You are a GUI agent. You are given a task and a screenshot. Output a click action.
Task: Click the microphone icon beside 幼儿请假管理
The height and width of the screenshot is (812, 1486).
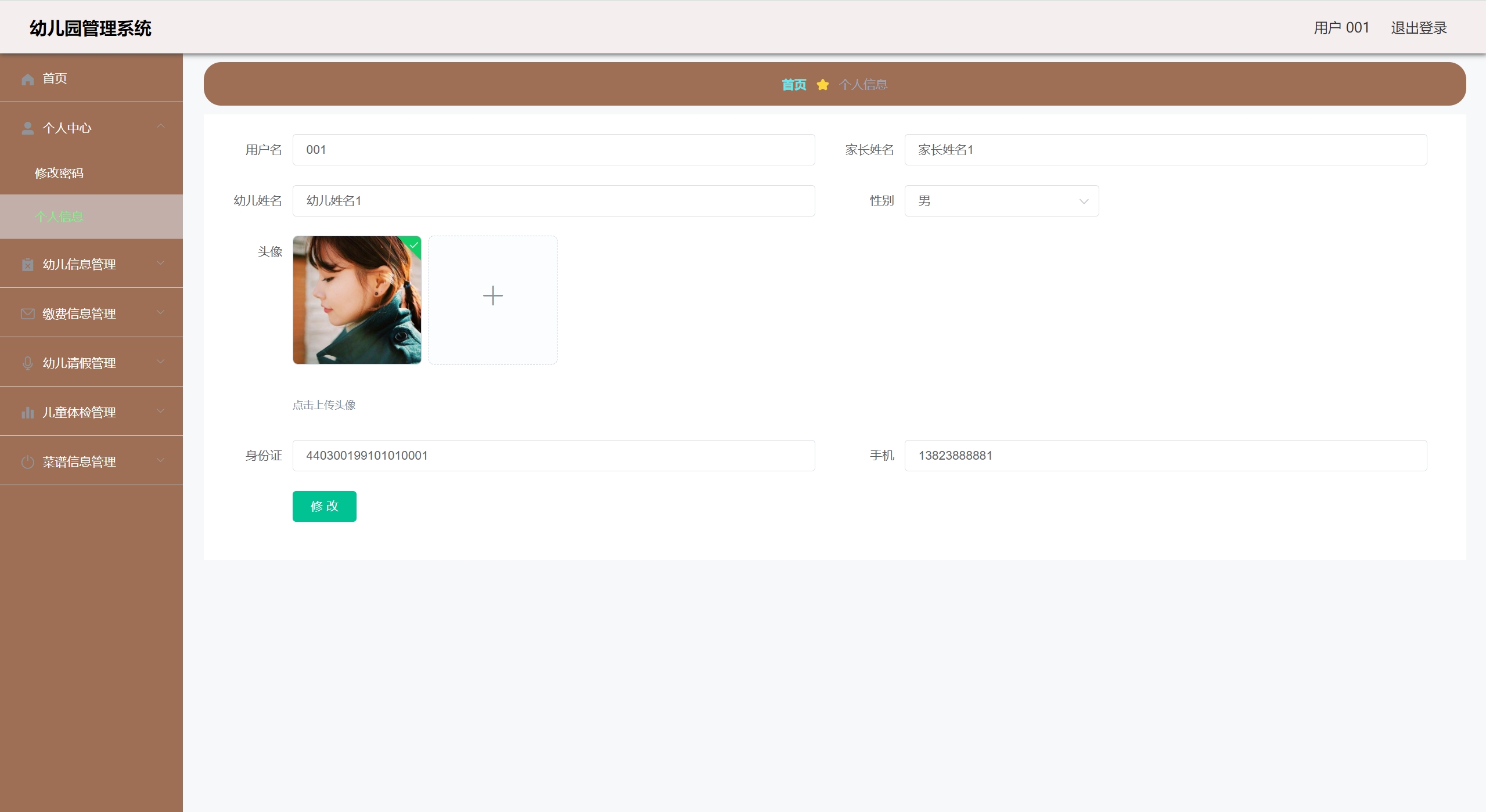click(x=27, y=363)
